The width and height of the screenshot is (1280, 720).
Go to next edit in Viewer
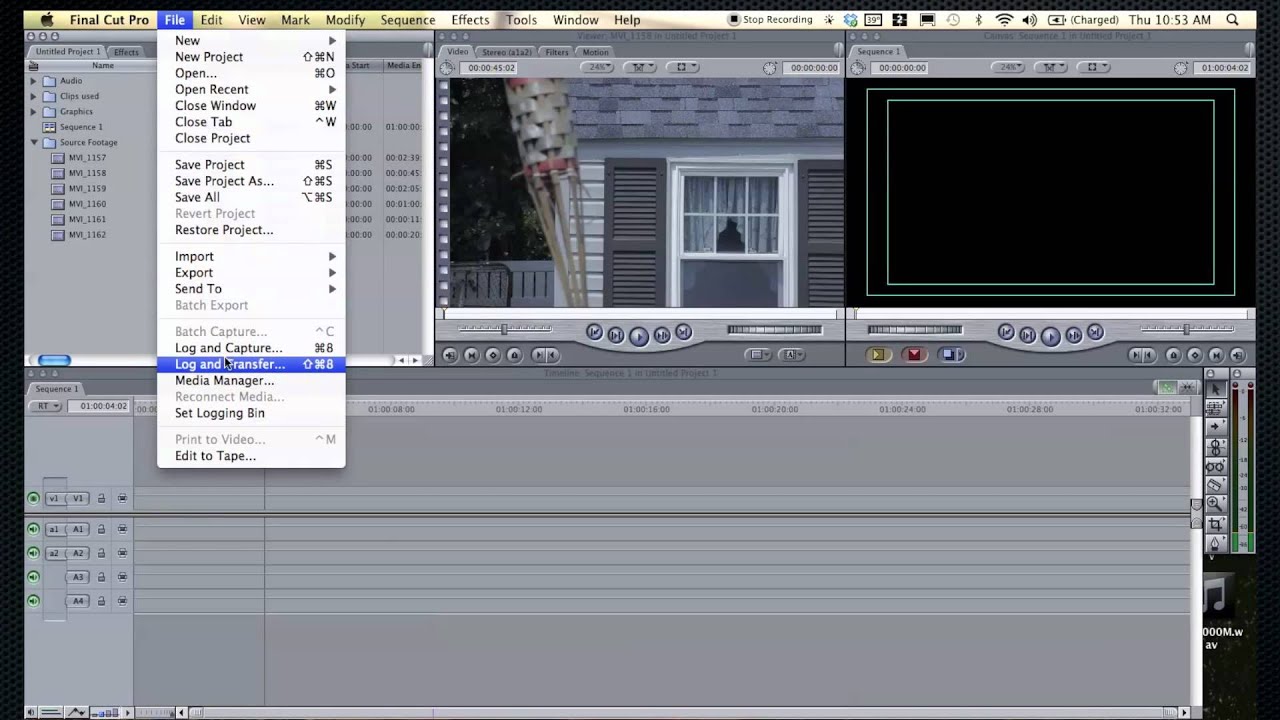pos(683,332)
